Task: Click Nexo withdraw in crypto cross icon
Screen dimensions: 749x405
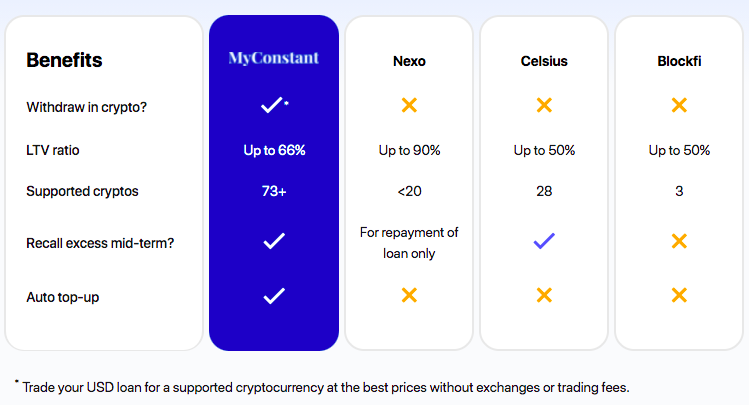Action: 409,105
